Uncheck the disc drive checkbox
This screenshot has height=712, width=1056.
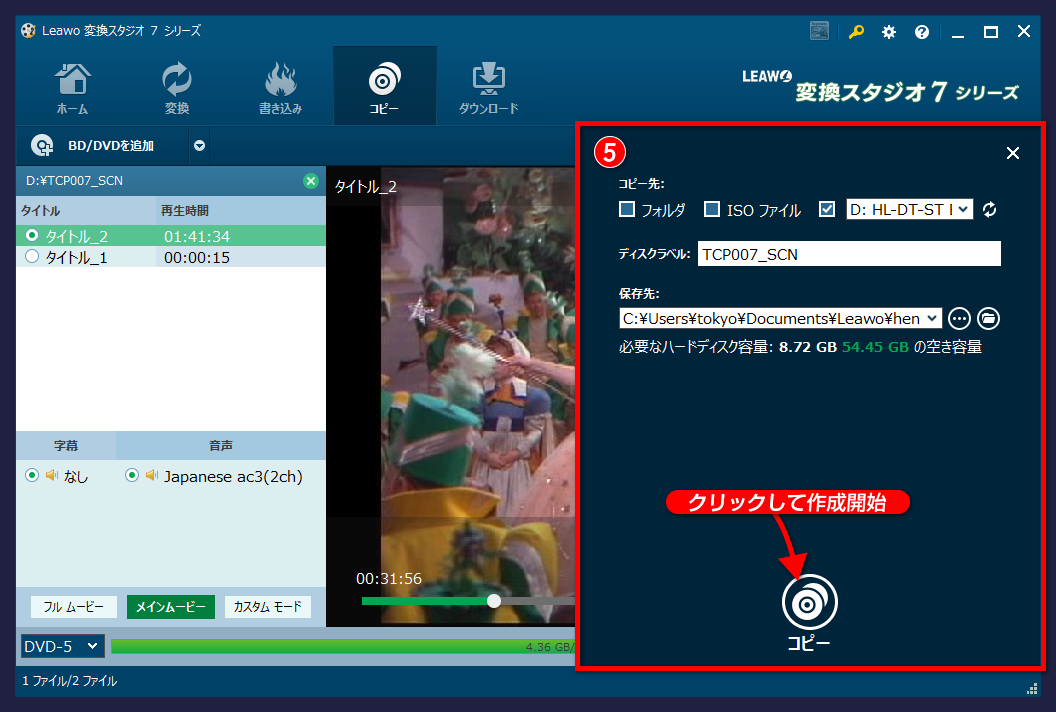[827, 209]
